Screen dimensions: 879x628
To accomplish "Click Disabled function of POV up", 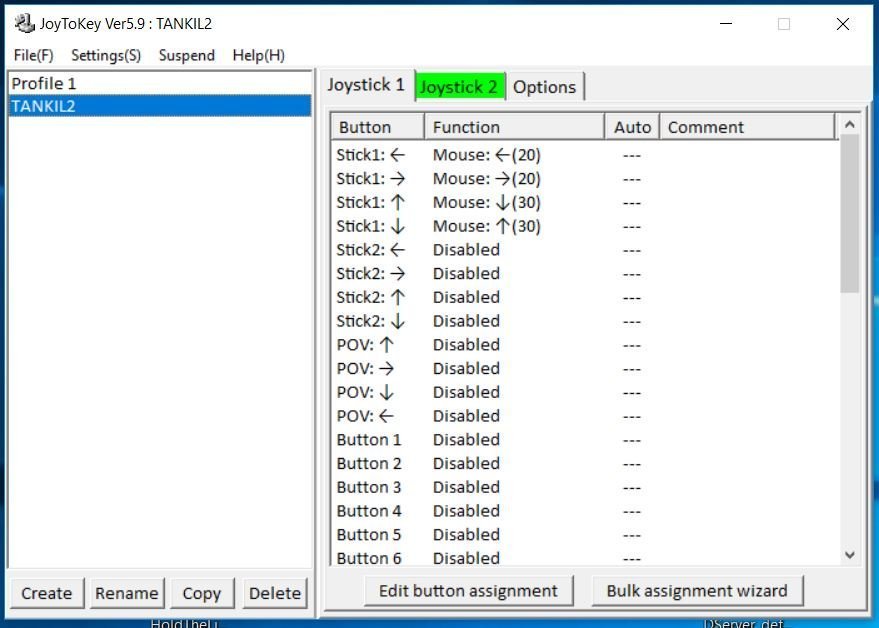I will coord(466,345).
